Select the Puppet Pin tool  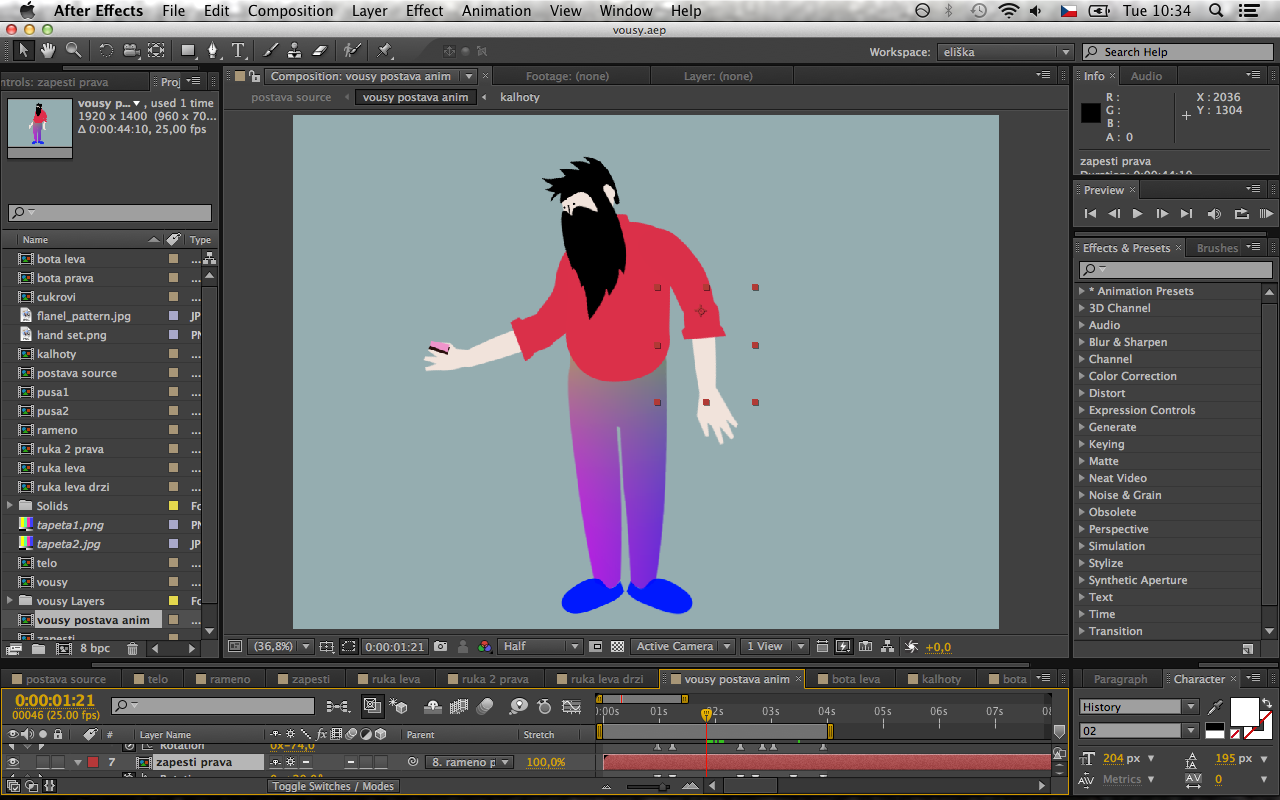point(385,50)
